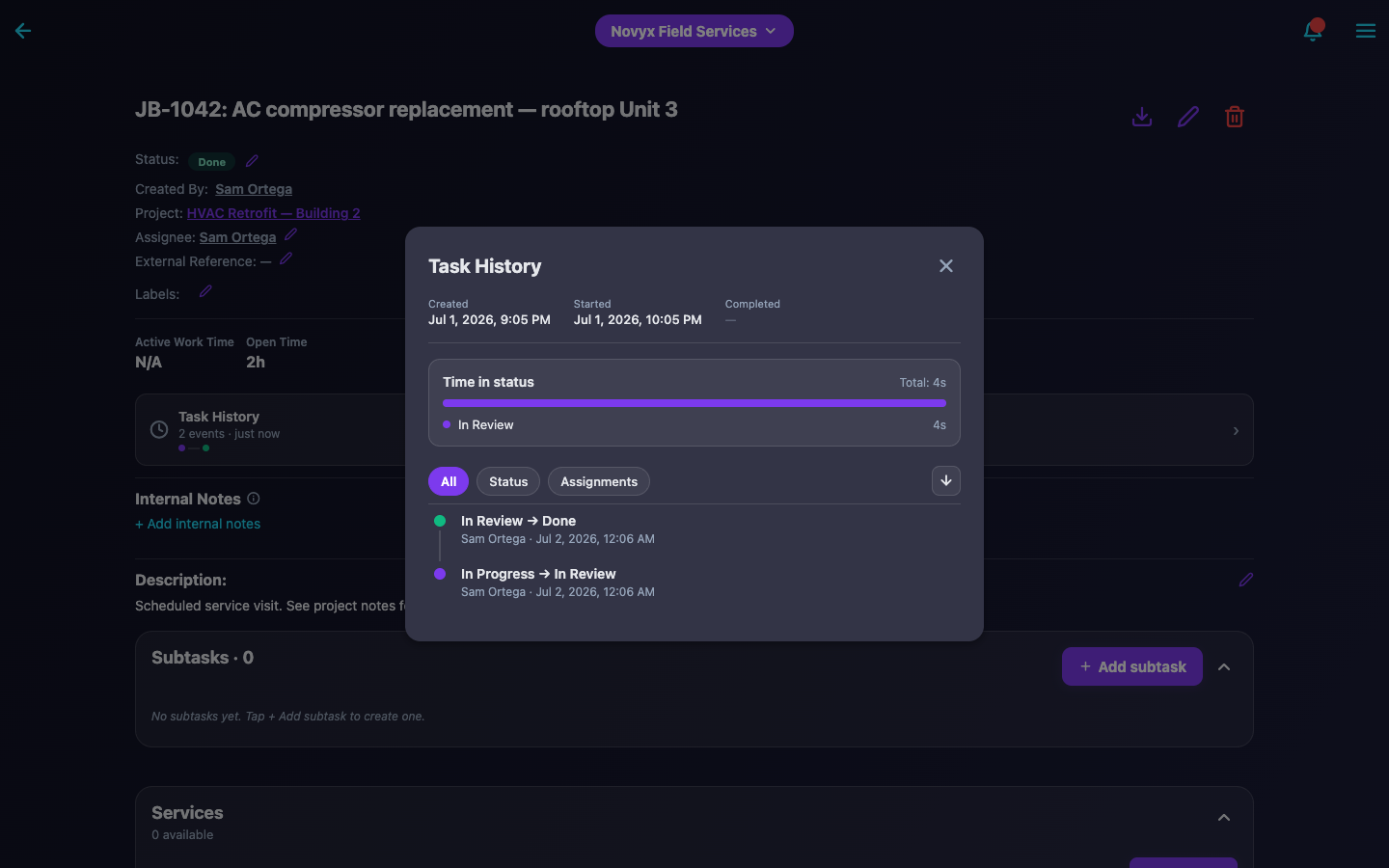This screenshot has width=1389, height=868.
Task: Select In Progress → In Review event
Action: coord(538,574)
